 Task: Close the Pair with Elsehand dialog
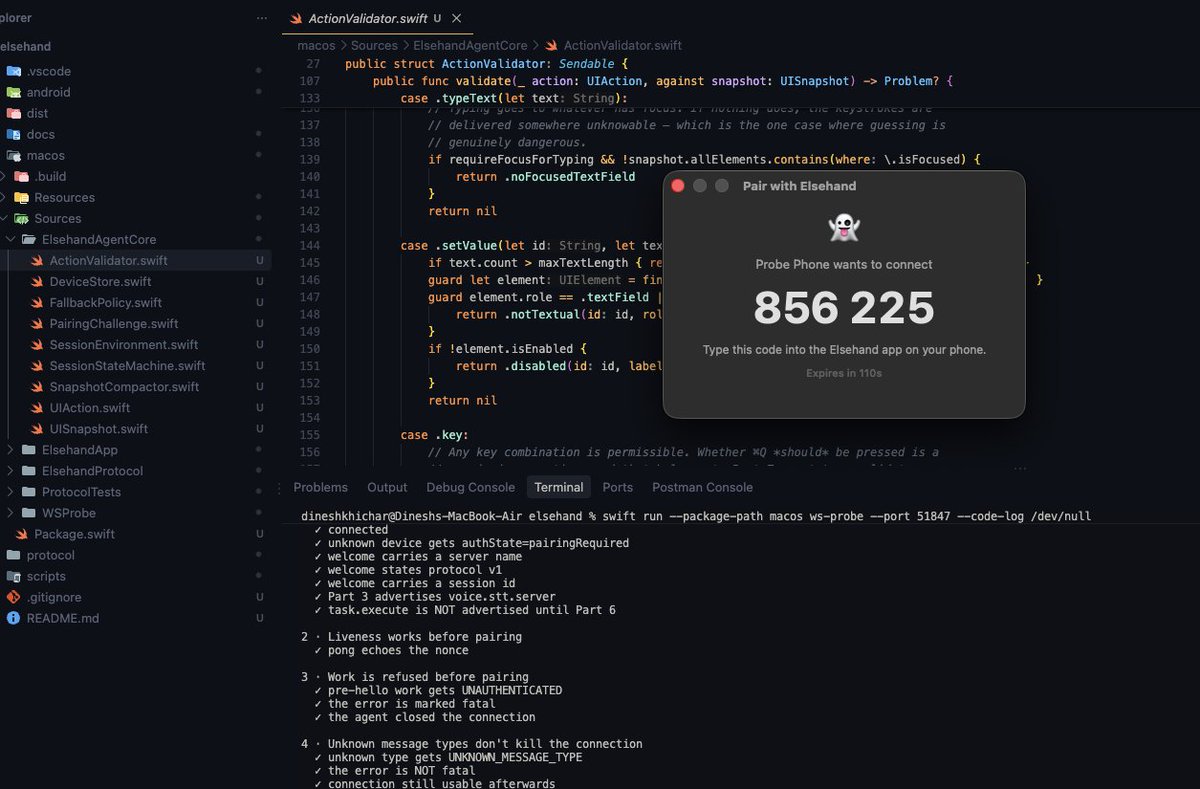pyautogui.click(x=678, y=186)
